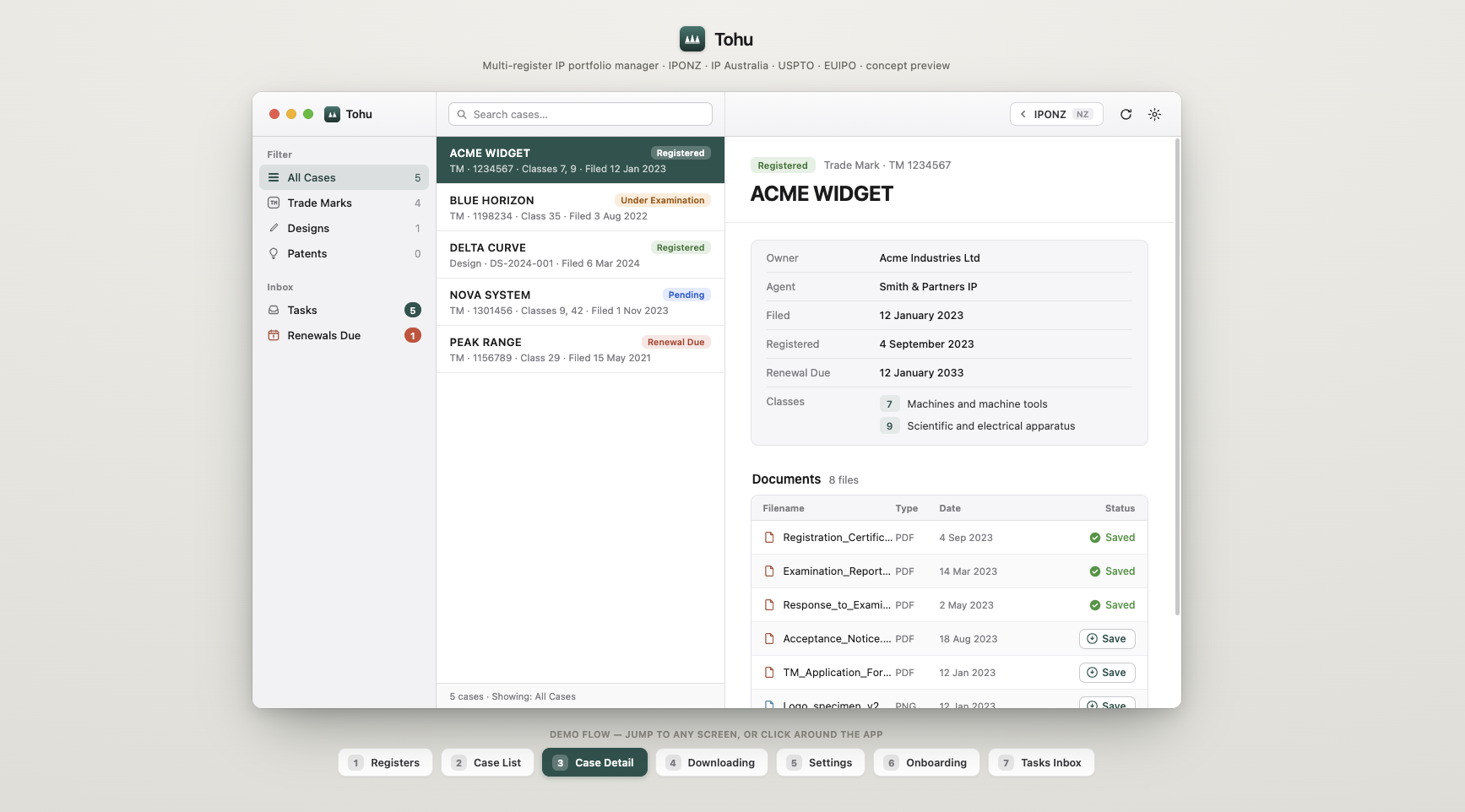Click the back chevron beside IPONZ
The image size is (1465, 812).
click(1023, 115)
